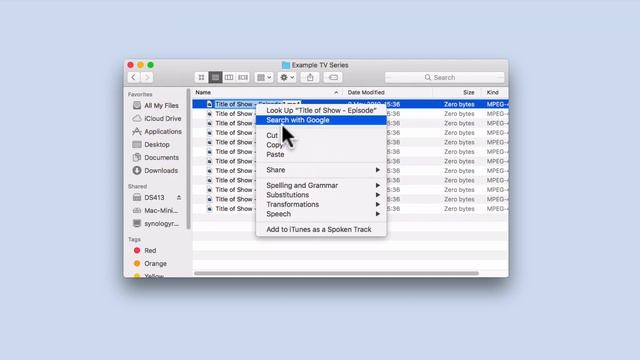Image resolution: width=640 pixels, height=360 pixels.
Task: Select DS413 shared server
Action: point(149,198)
